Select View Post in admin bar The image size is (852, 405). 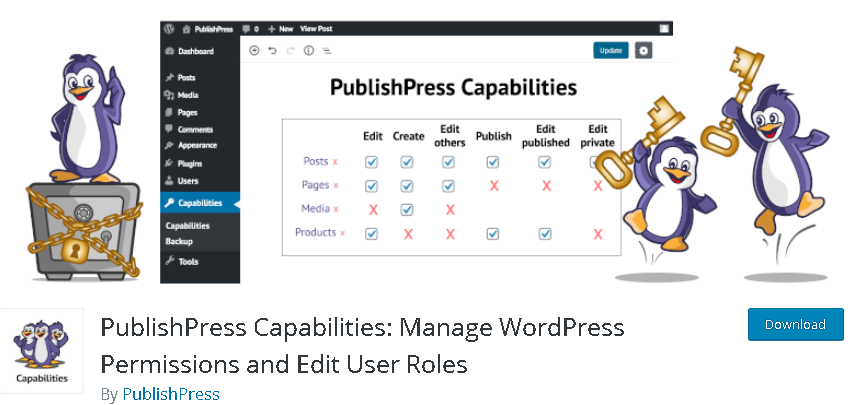click(x=316, y=29)
